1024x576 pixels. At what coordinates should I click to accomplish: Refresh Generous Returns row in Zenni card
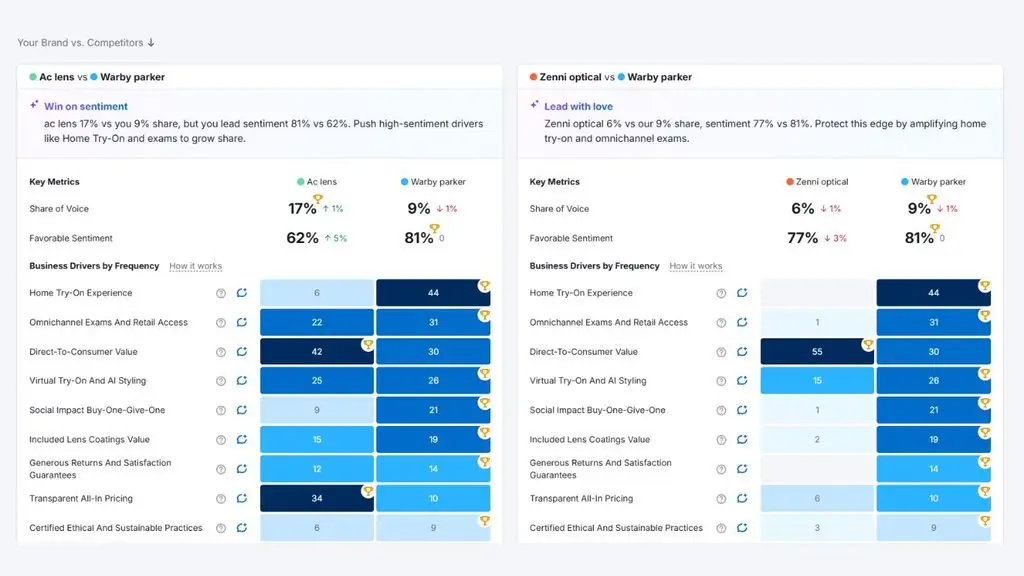pos(742,469)
